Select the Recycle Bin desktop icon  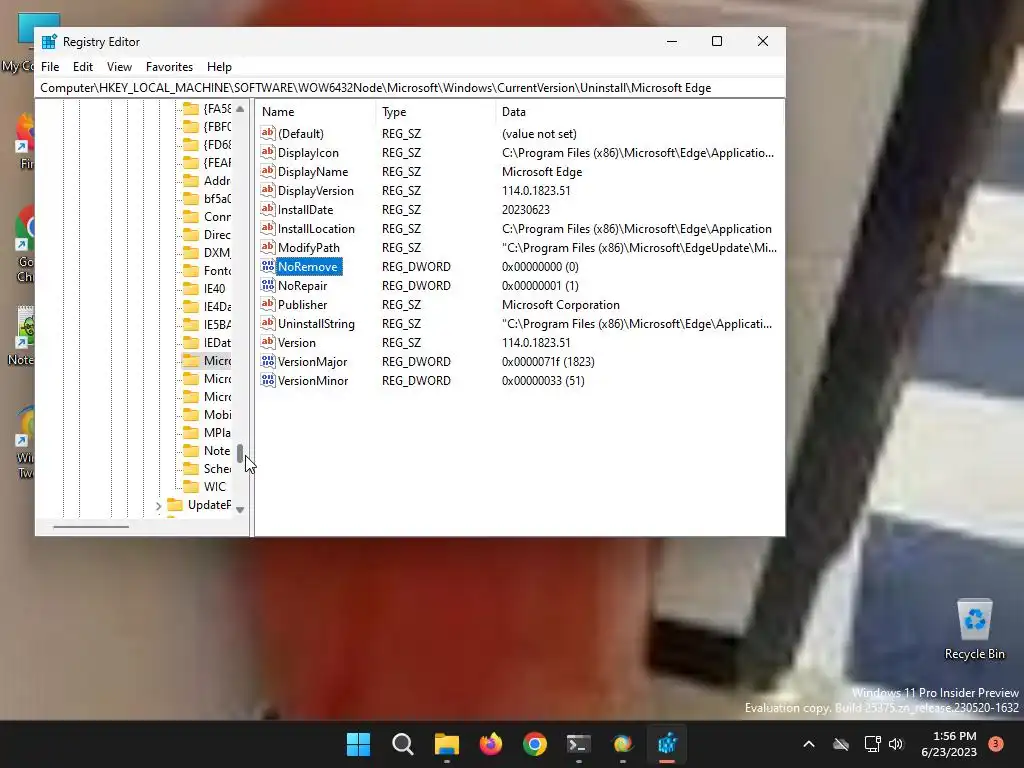974,630
